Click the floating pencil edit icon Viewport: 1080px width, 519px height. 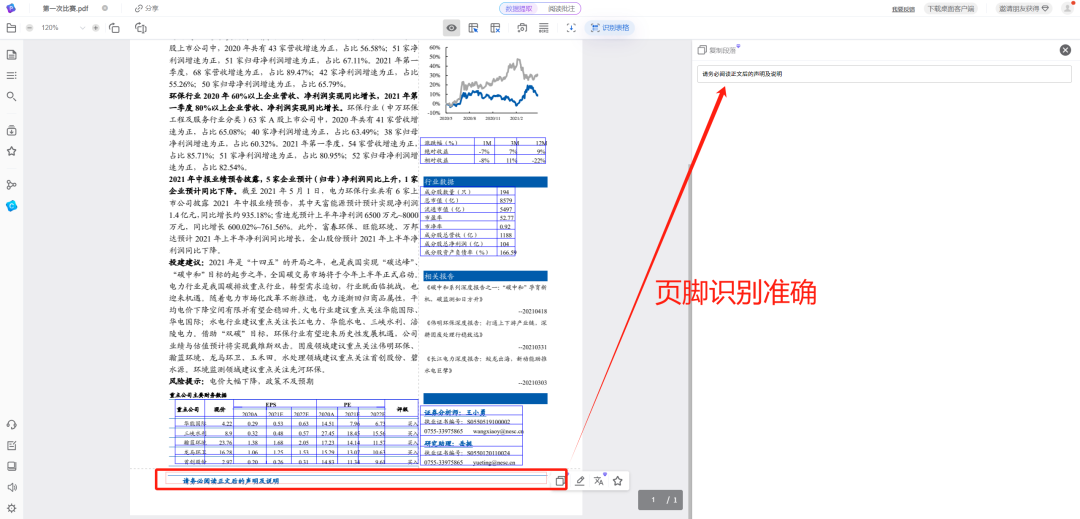click(580, 480)
